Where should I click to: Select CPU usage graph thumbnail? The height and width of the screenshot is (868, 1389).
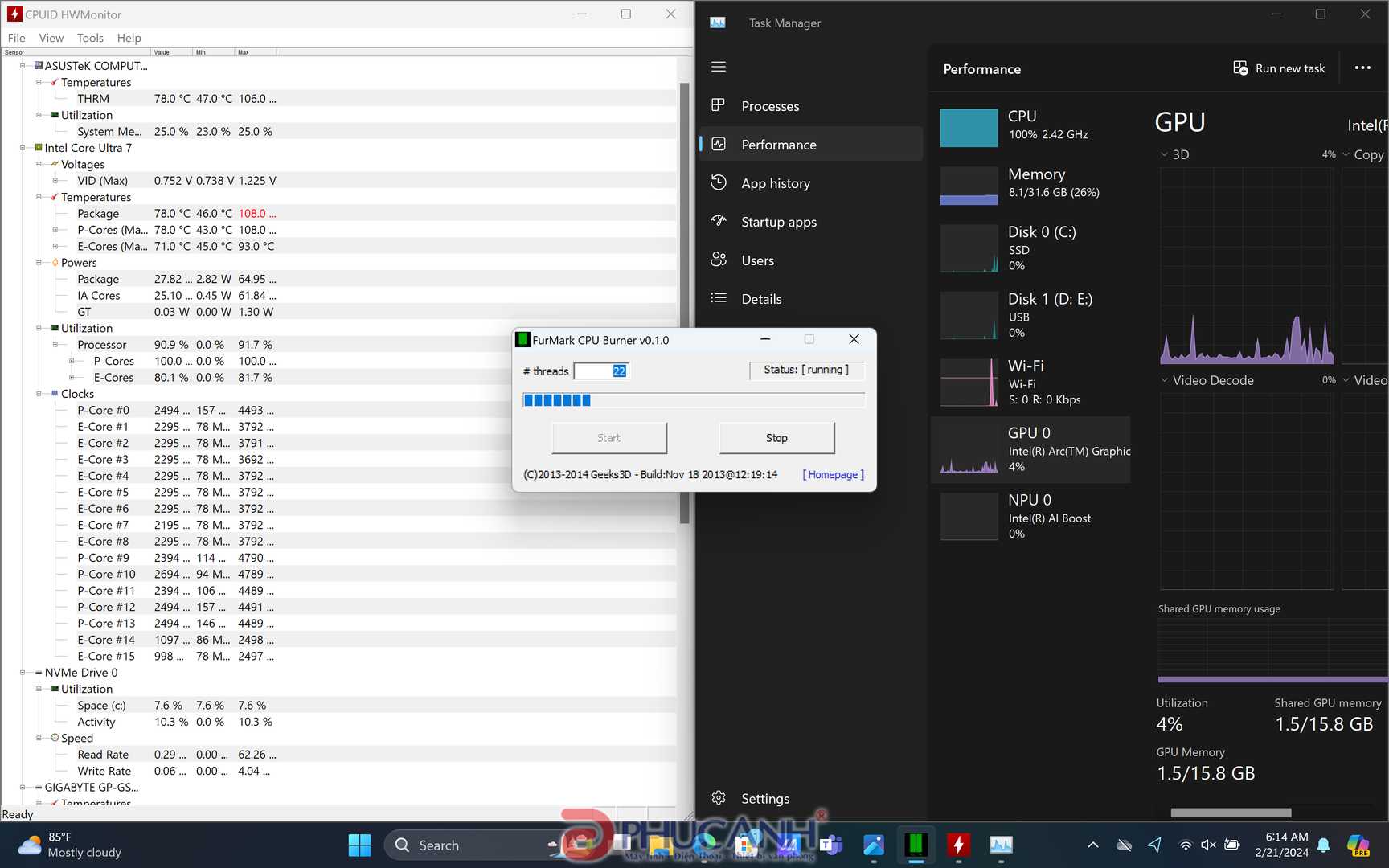969,128
